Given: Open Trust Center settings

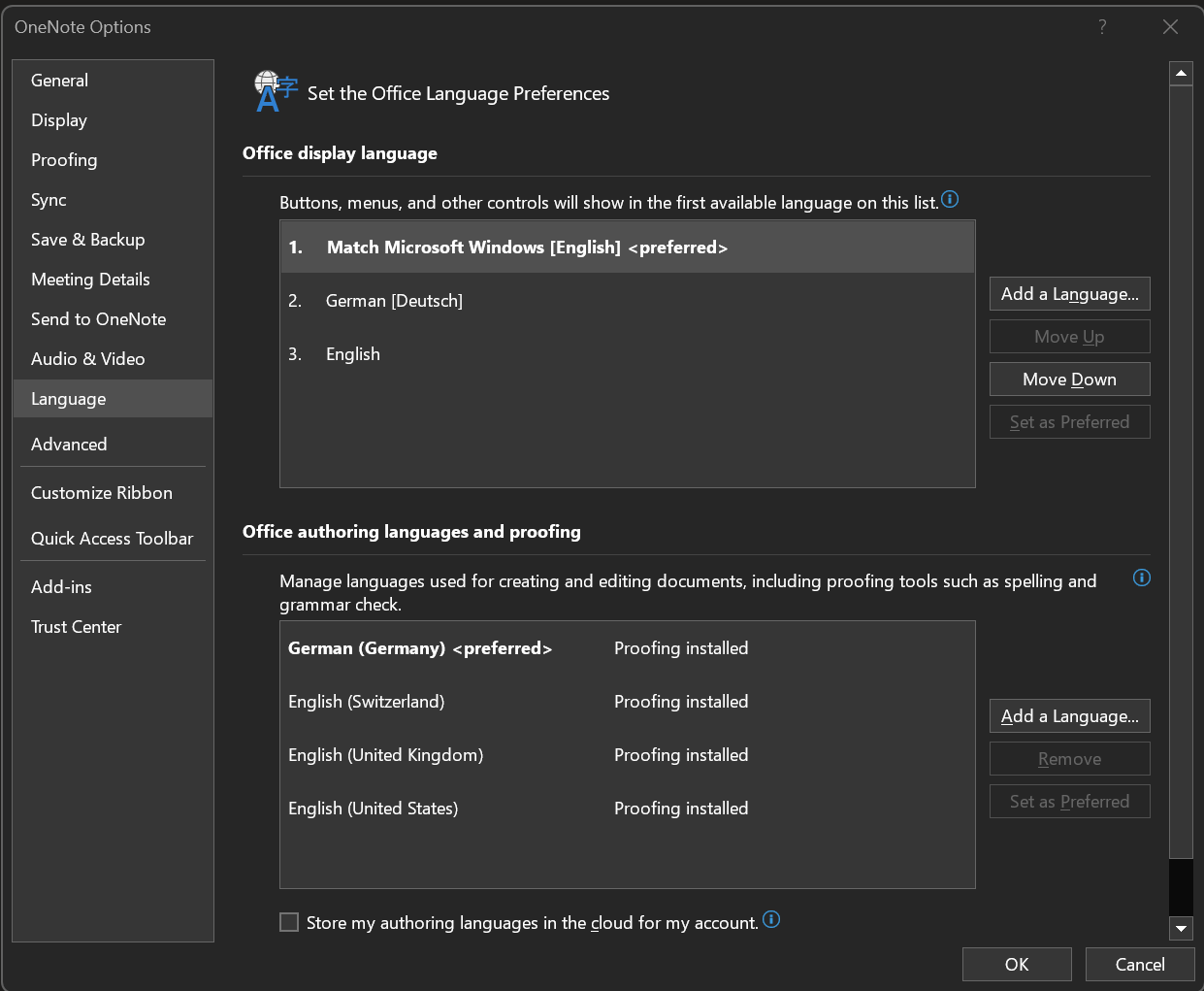Looking at the screenshot, I should (113, 627).
